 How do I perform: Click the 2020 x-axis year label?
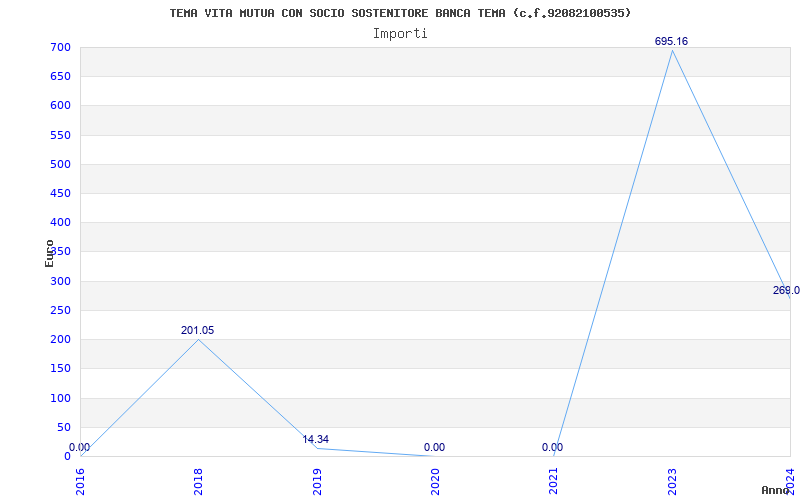pyautogui.click(x=435, y=482)
